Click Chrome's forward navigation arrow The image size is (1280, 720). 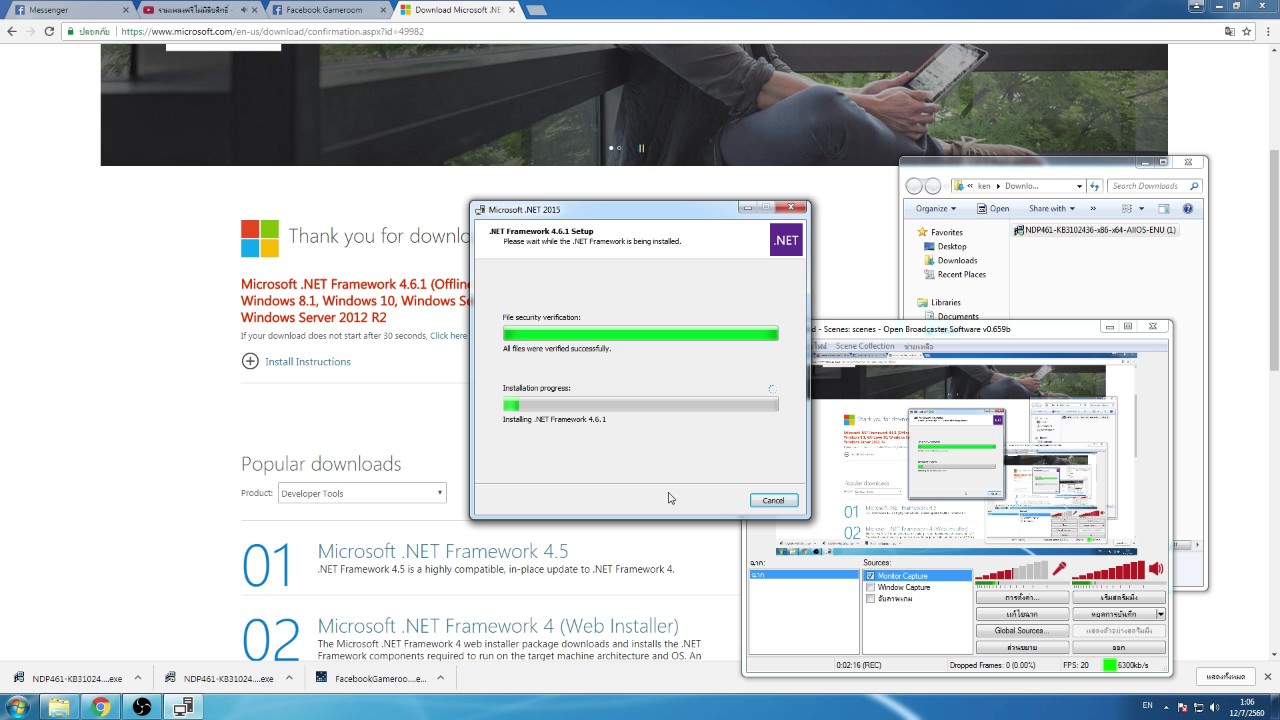click(x=30, y=31)
